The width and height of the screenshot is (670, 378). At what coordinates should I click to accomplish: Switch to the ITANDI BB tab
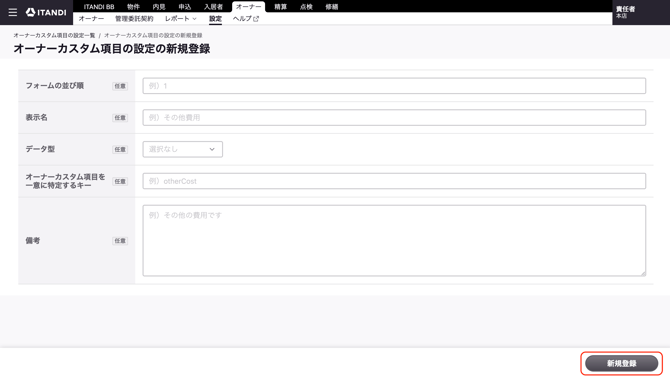[99, 7]
